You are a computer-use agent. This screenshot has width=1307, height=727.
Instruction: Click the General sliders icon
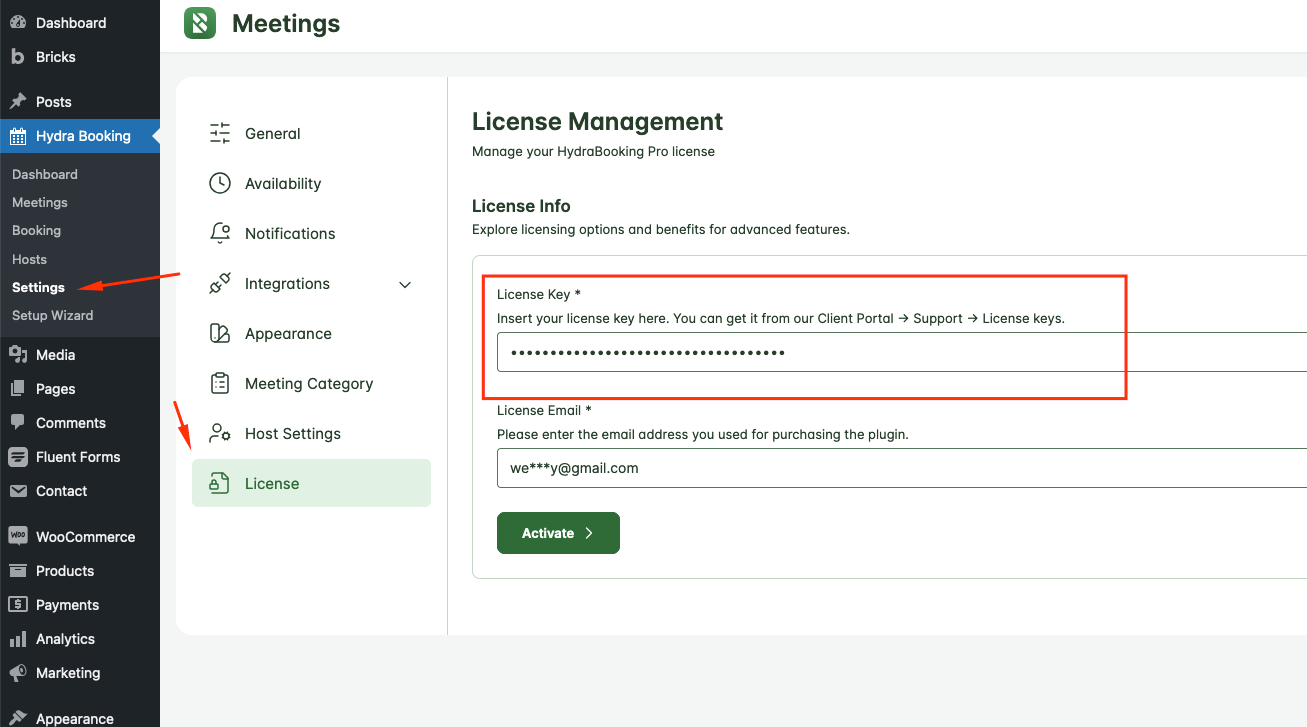(x=220, y=134)
